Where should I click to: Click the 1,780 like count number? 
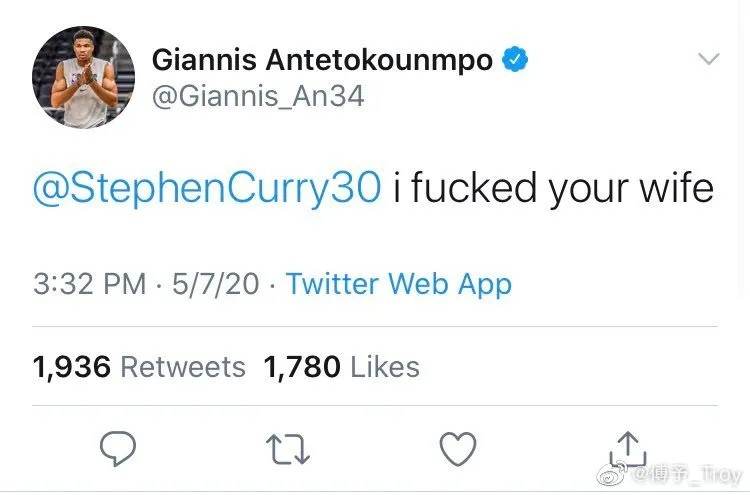pyautogui.click(x=302, y=367)
